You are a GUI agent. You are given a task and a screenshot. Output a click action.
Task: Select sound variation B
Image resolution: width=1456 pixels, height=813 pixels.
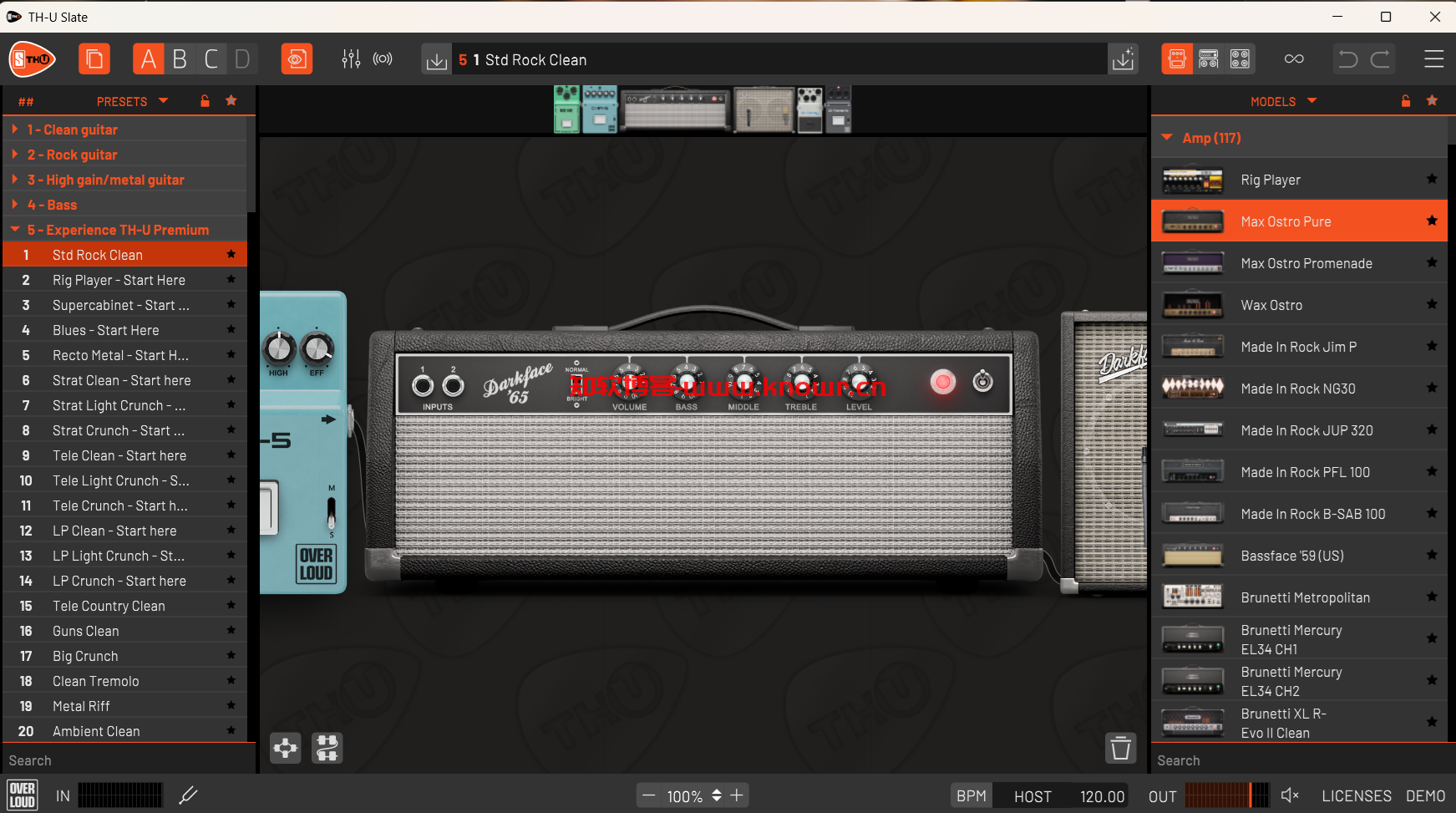pyautogui.click(x=180, y=59)
